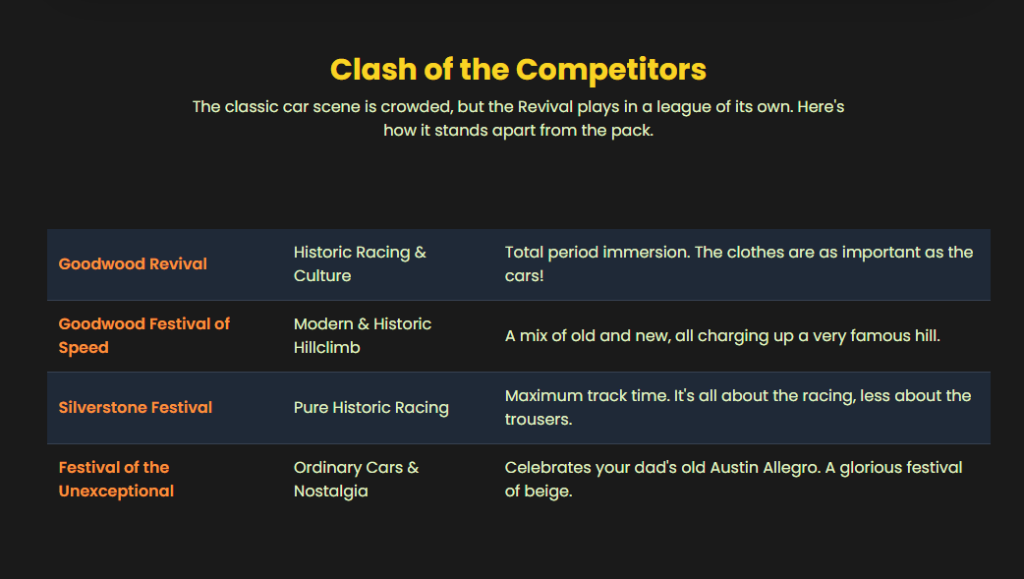The image size is (1024, 579).
Task: Select Goodwood Festival of Speed name
Action: (x=144, y=335)
